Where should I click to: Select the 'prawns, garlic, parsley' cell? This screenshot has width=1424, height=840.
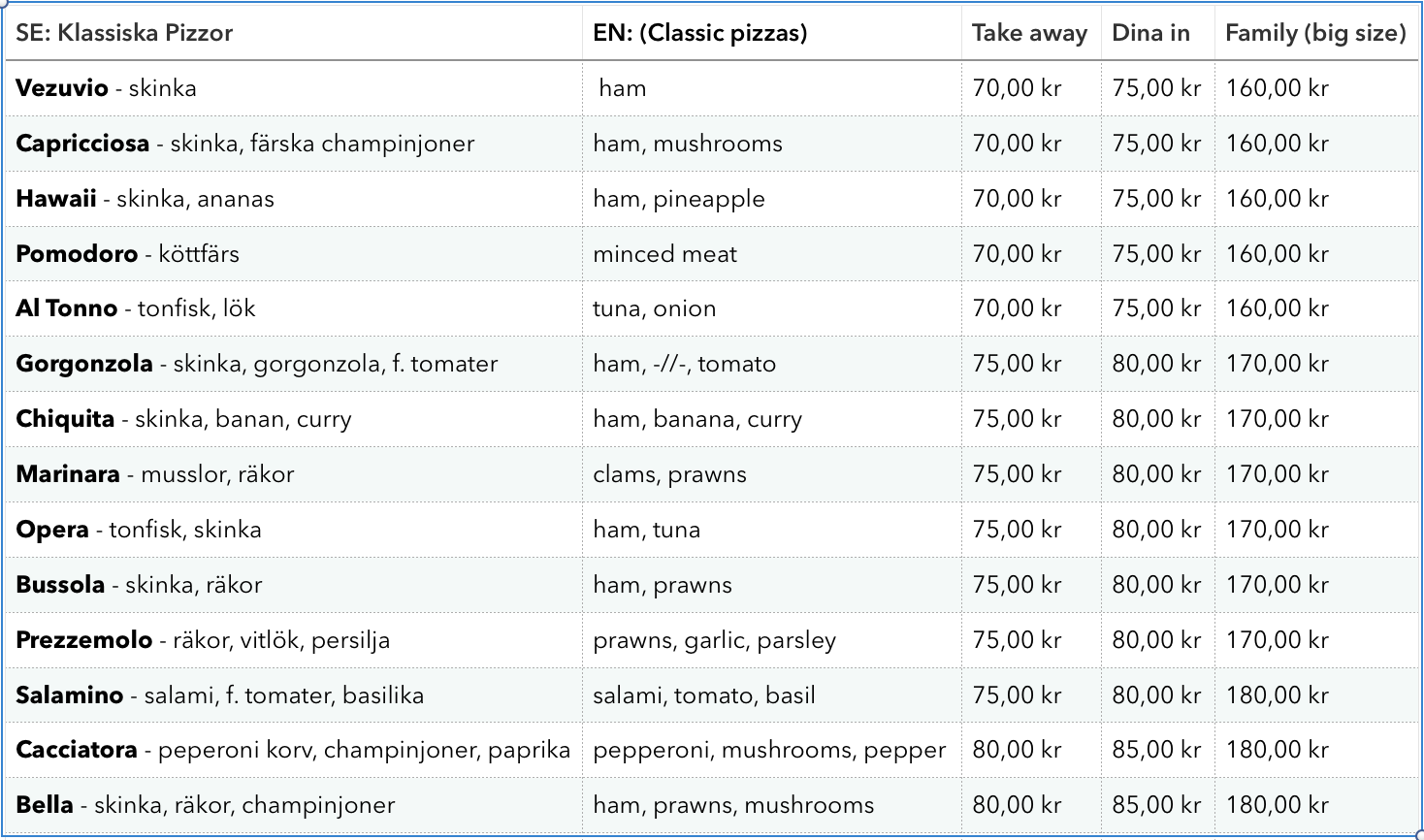click(714, 640)
